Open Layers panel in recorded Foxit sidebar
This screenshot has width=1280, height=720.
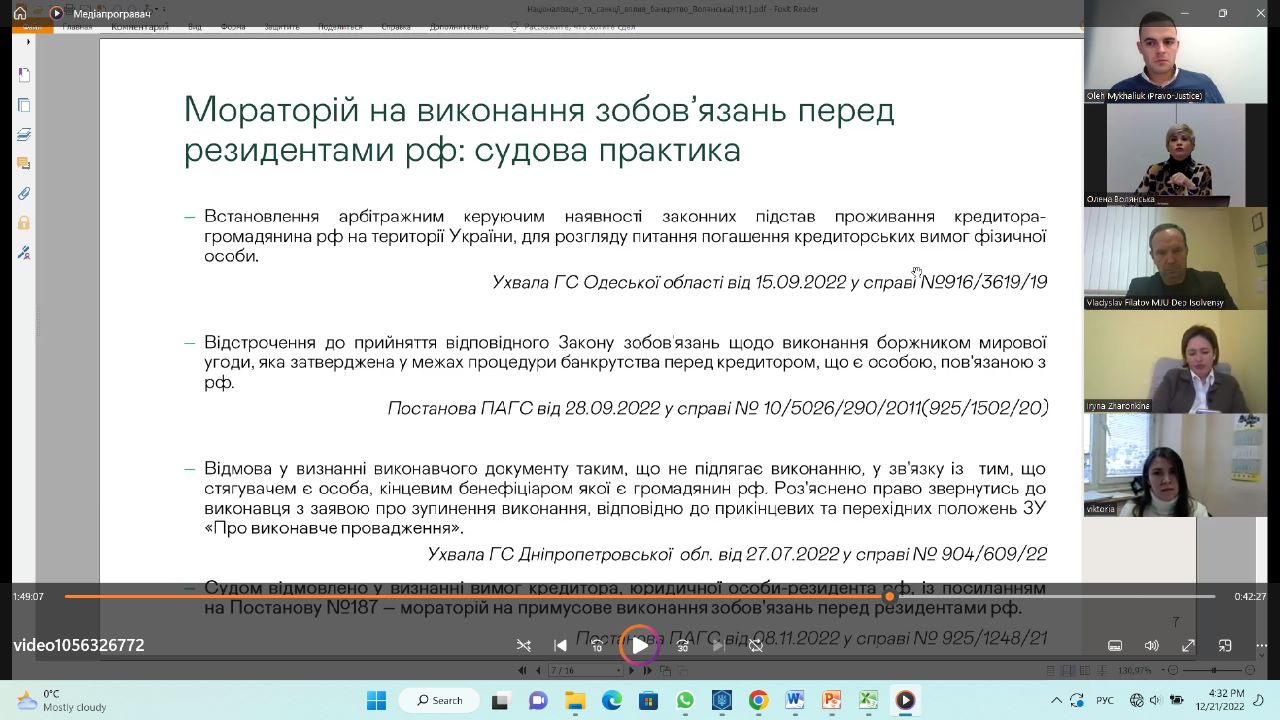pos(24,135)
